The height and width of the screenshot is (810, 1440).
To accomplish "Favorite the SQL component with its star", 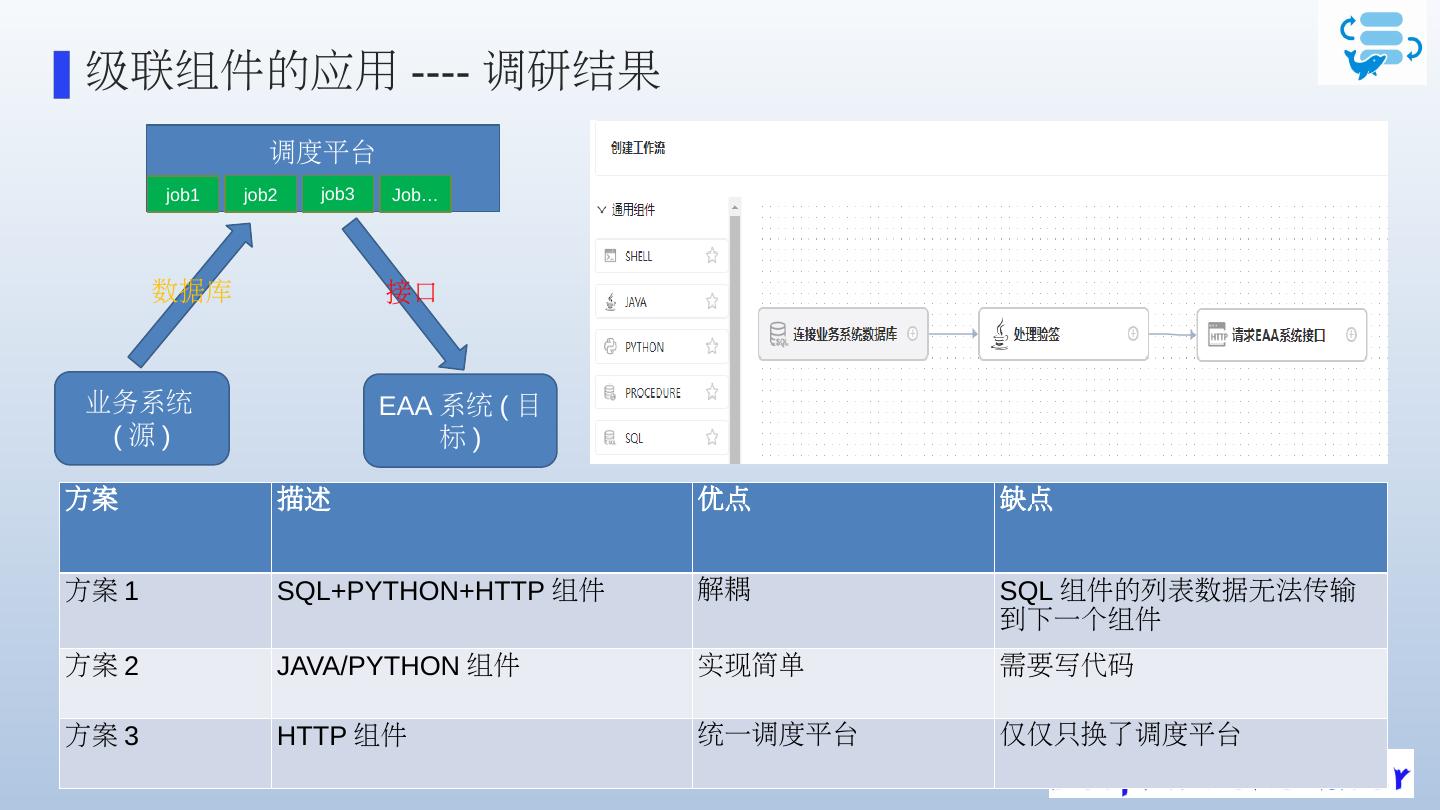I will 712,437.
